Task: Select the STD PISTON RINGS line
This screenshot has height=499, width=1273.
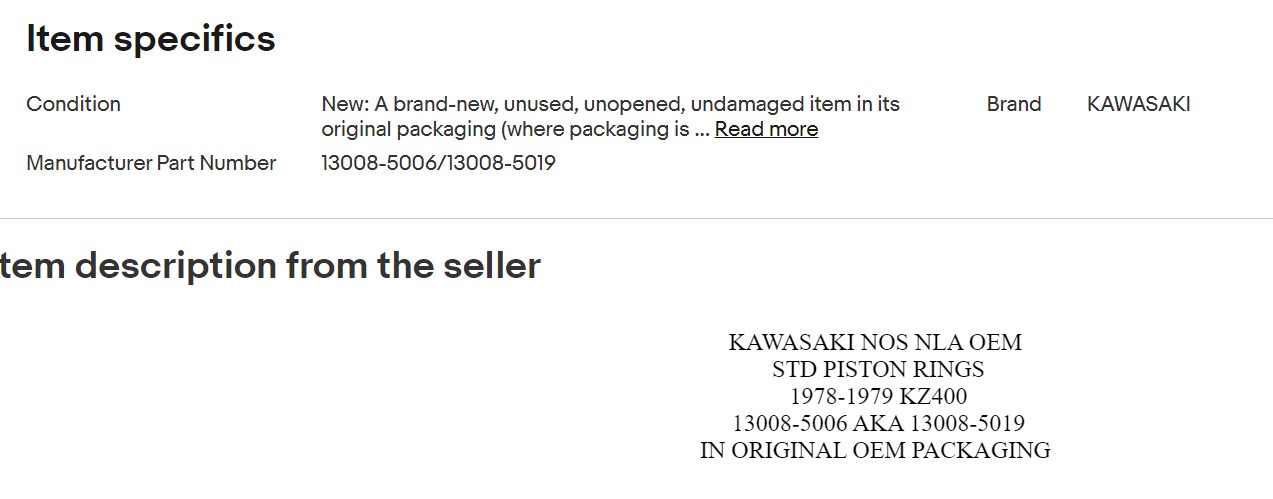Action: point(878,369)
